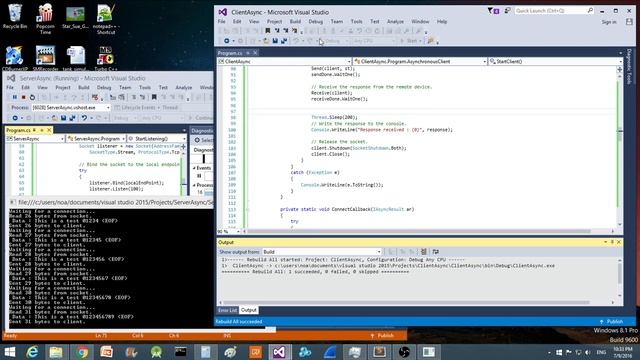The width and height of the screenshot is (640, 360).
Task: Pin the ServerAsync Program.cs tab
Action: pyautogui.click(x=42, y=130)
